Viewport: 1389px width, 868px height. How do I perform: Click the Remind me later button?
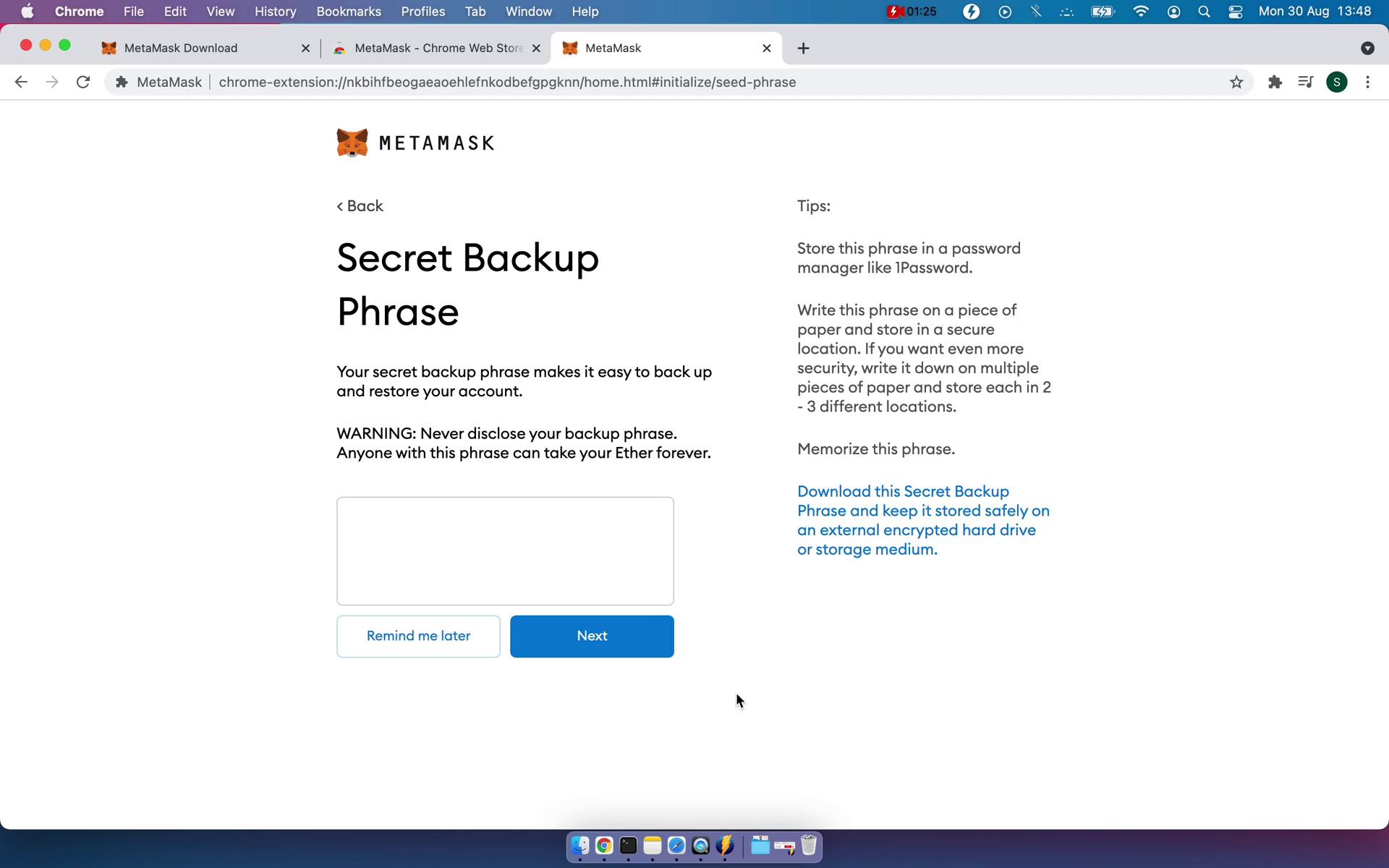click(x=419, y=636)
